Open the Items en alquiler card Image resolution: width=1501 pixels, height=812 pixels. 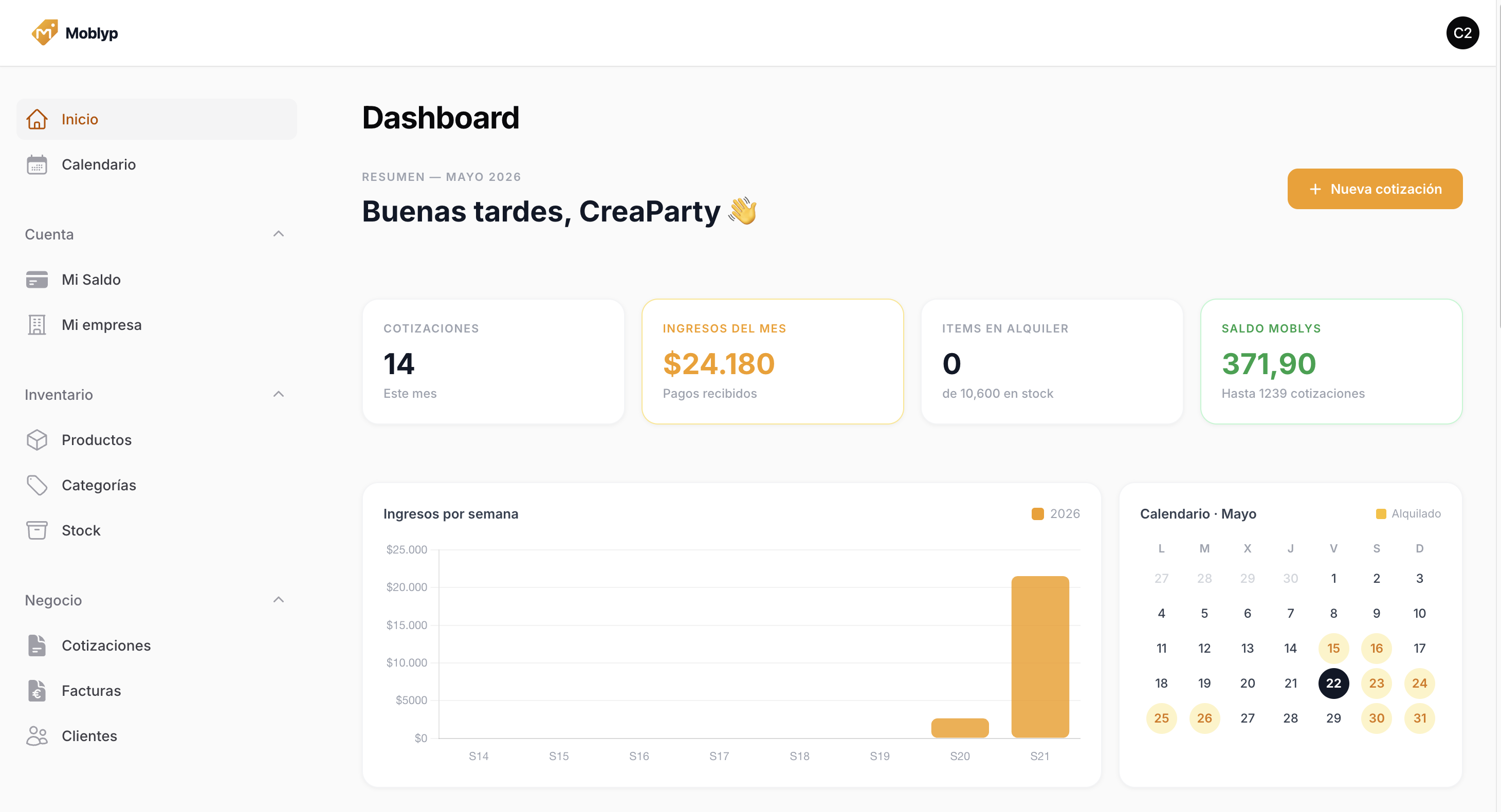(1052, 362)
